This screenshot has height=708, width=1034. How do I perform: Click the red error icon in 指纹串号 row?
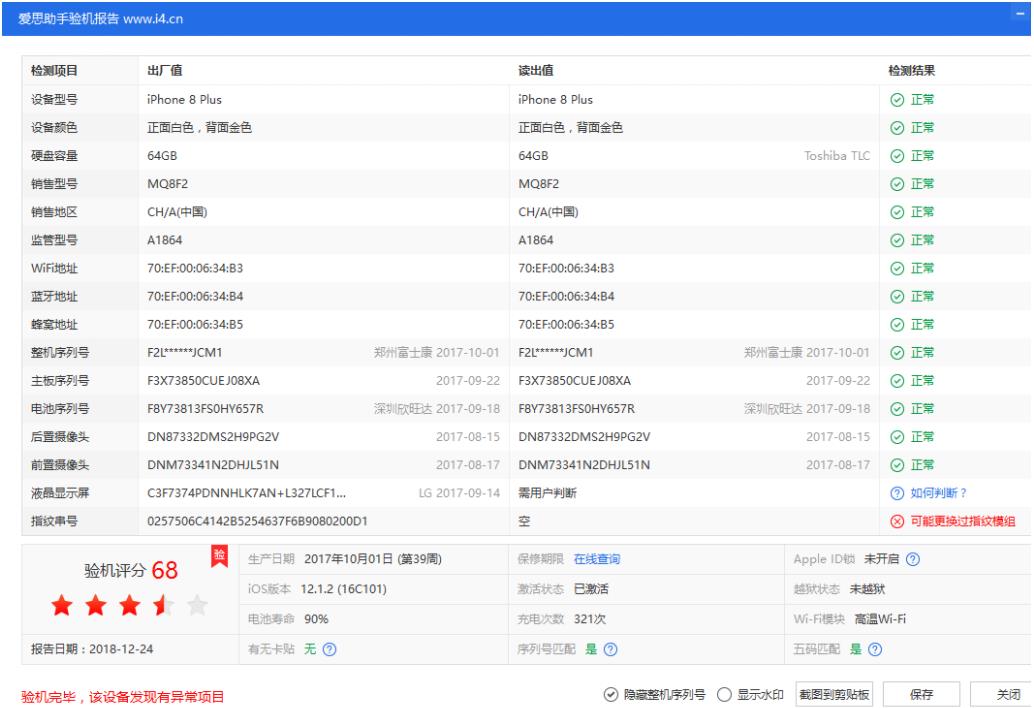pyautogui.click(x=897, y=521)
